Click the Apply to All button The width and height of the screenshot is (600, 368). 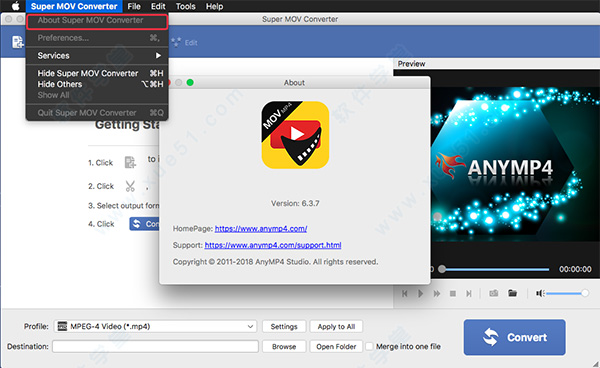click(336, 327)
